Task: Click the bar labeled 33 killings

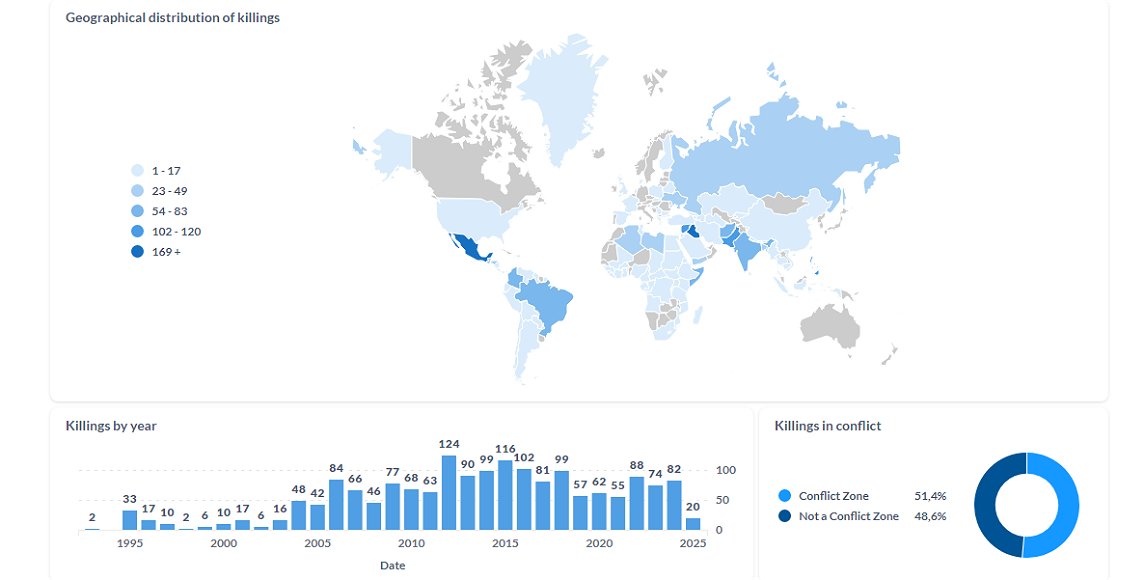Action: [130, 520]
